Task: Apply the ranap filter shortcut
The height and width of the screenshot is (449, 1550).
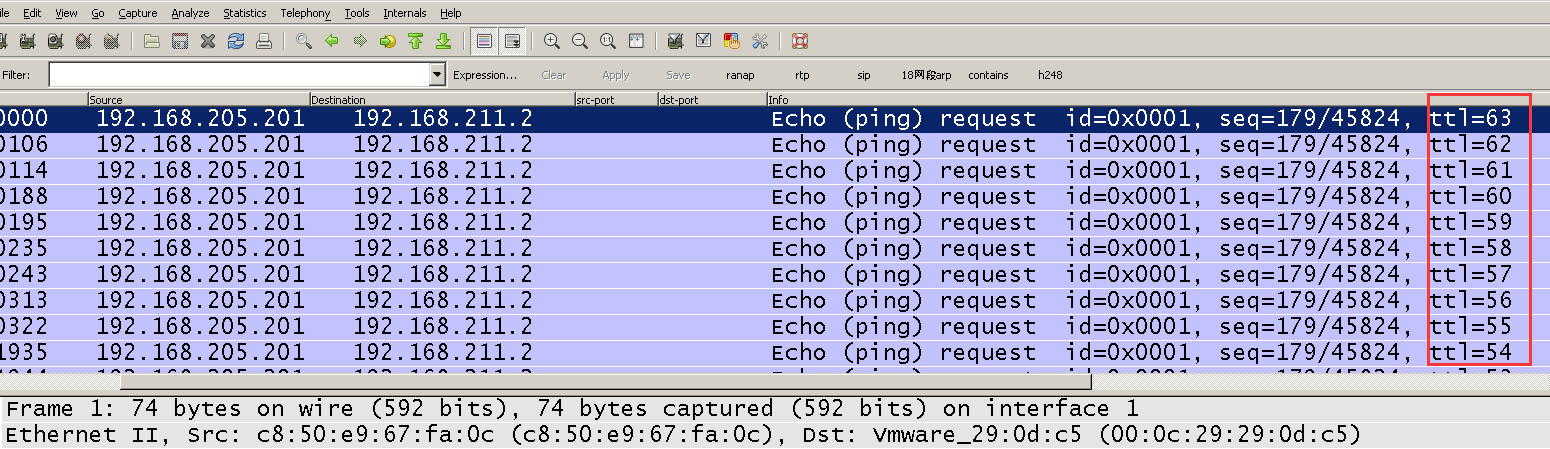Action: 740,75
